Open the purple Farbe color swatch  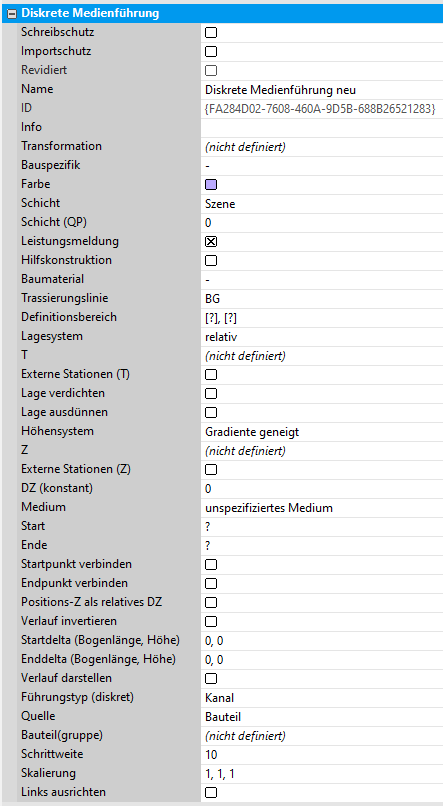coord(211,185)
